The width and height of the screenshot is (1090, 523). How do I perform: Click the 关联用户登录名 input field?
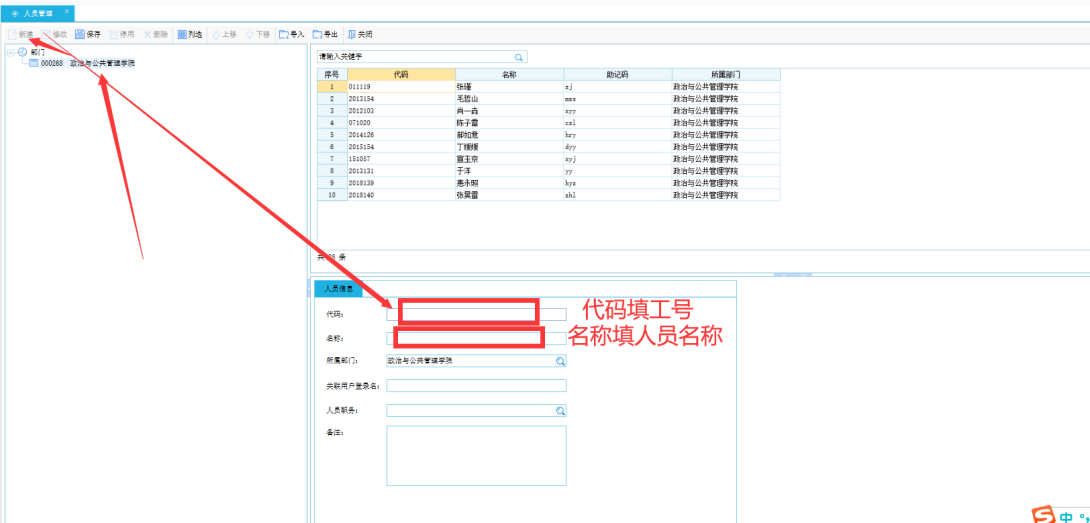pyautogui.click(x=476, y=386)
